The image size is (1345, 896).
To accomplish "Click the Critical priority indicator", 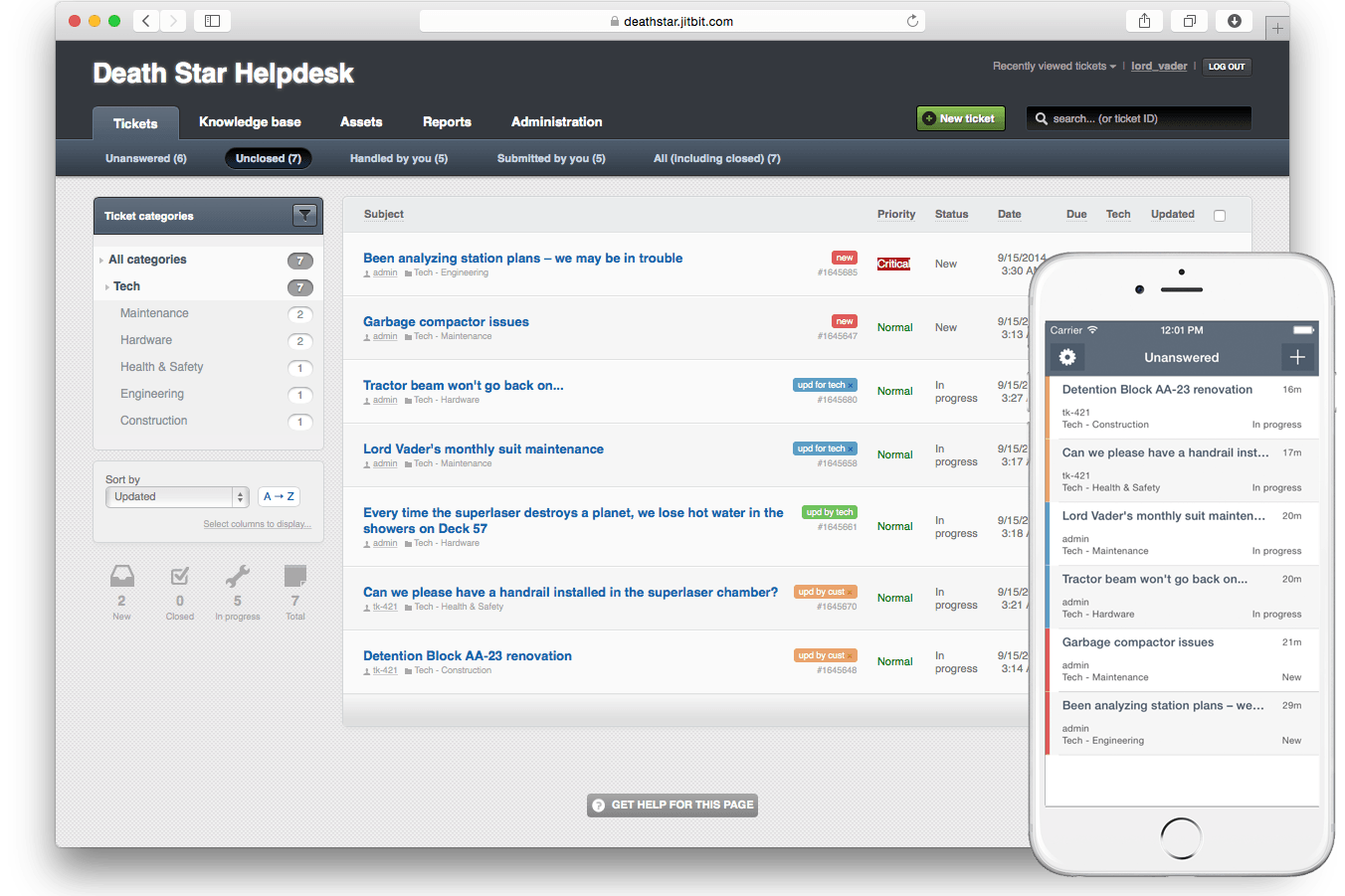I will (892, 264).
